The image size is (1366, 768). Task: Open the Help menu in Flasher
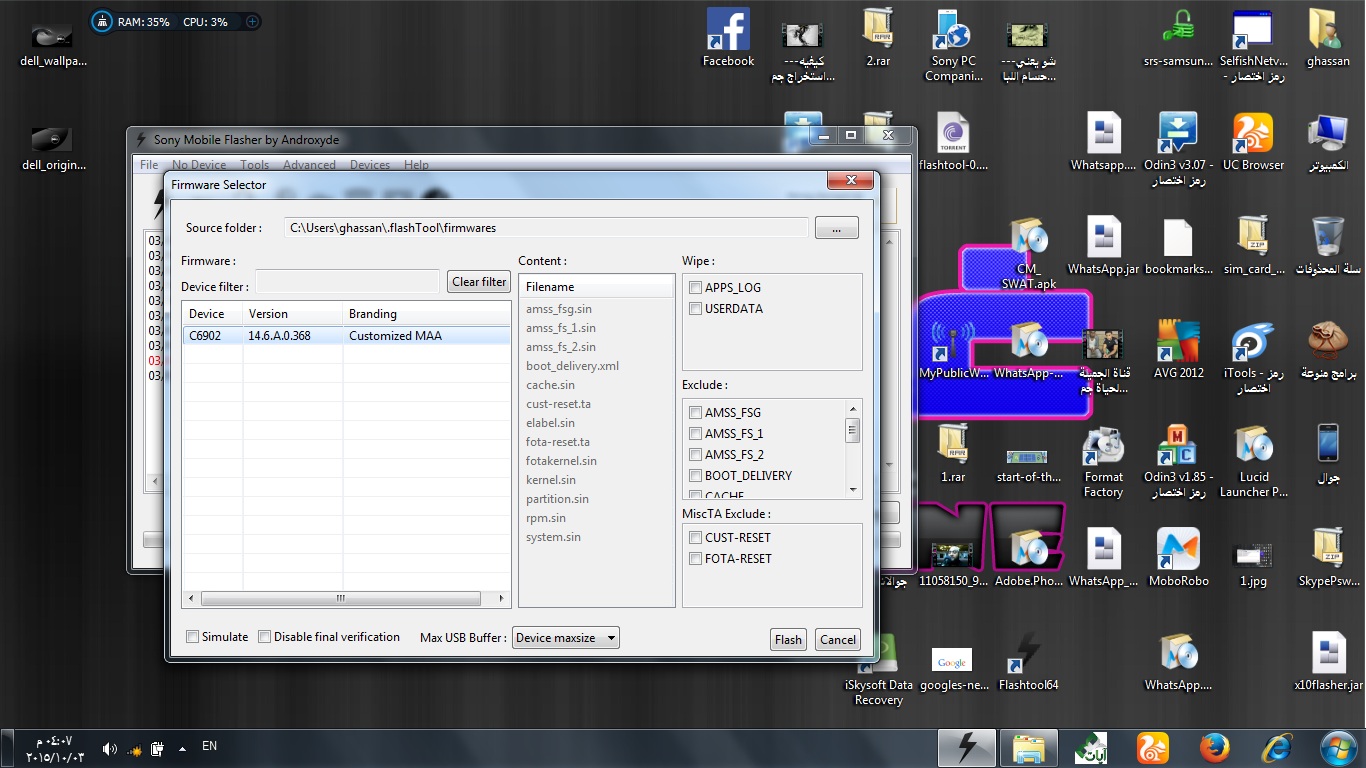(416, 165)
